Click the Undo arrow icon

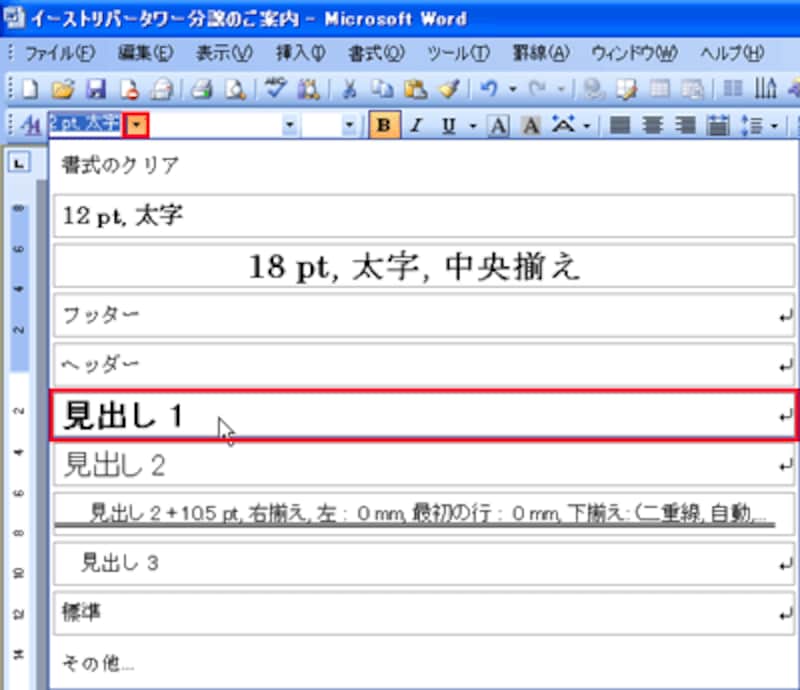pos(489,89)
